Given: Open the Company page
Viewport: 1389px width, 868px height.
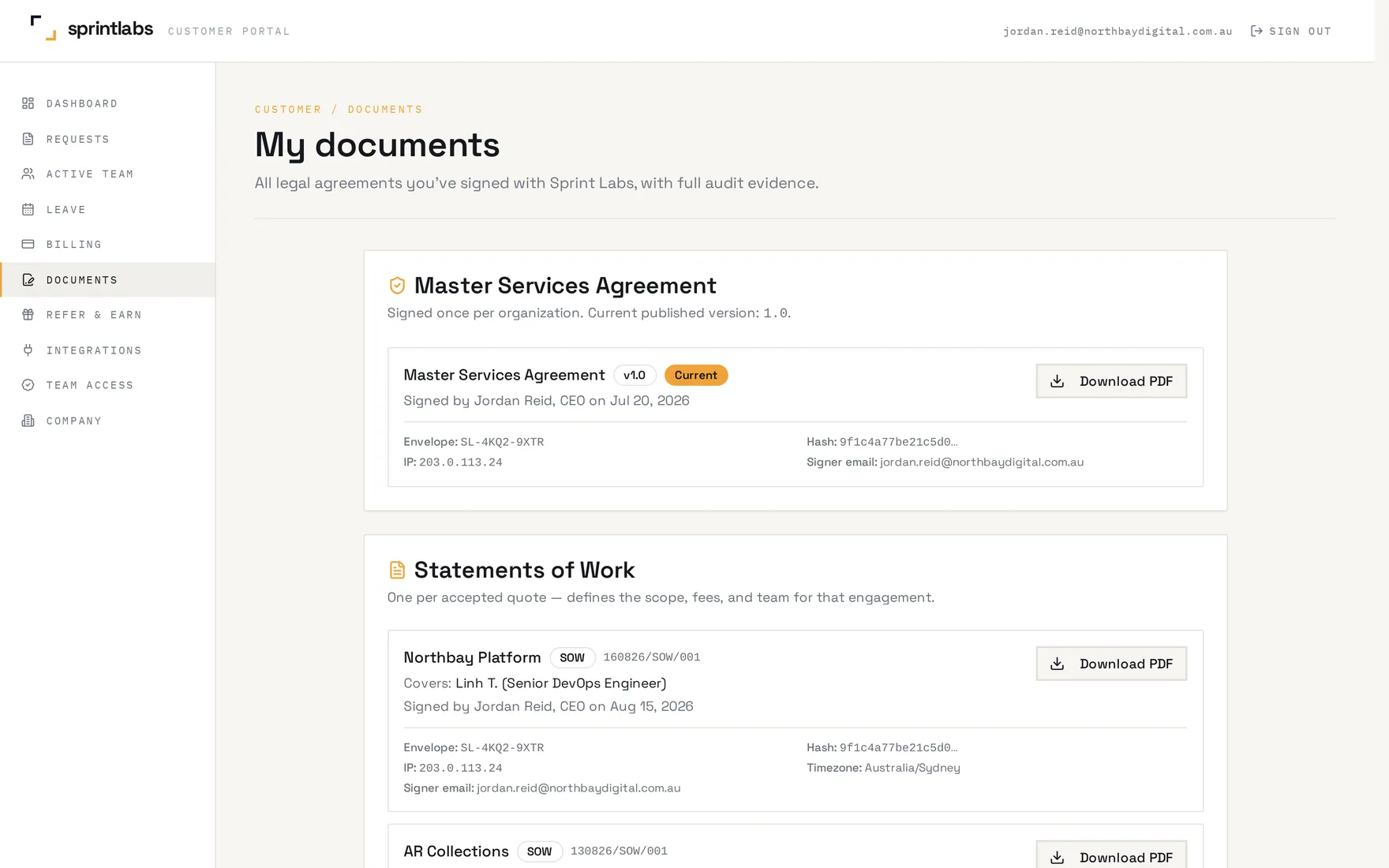Looking at the screenshot, I should tap(107, 421).
